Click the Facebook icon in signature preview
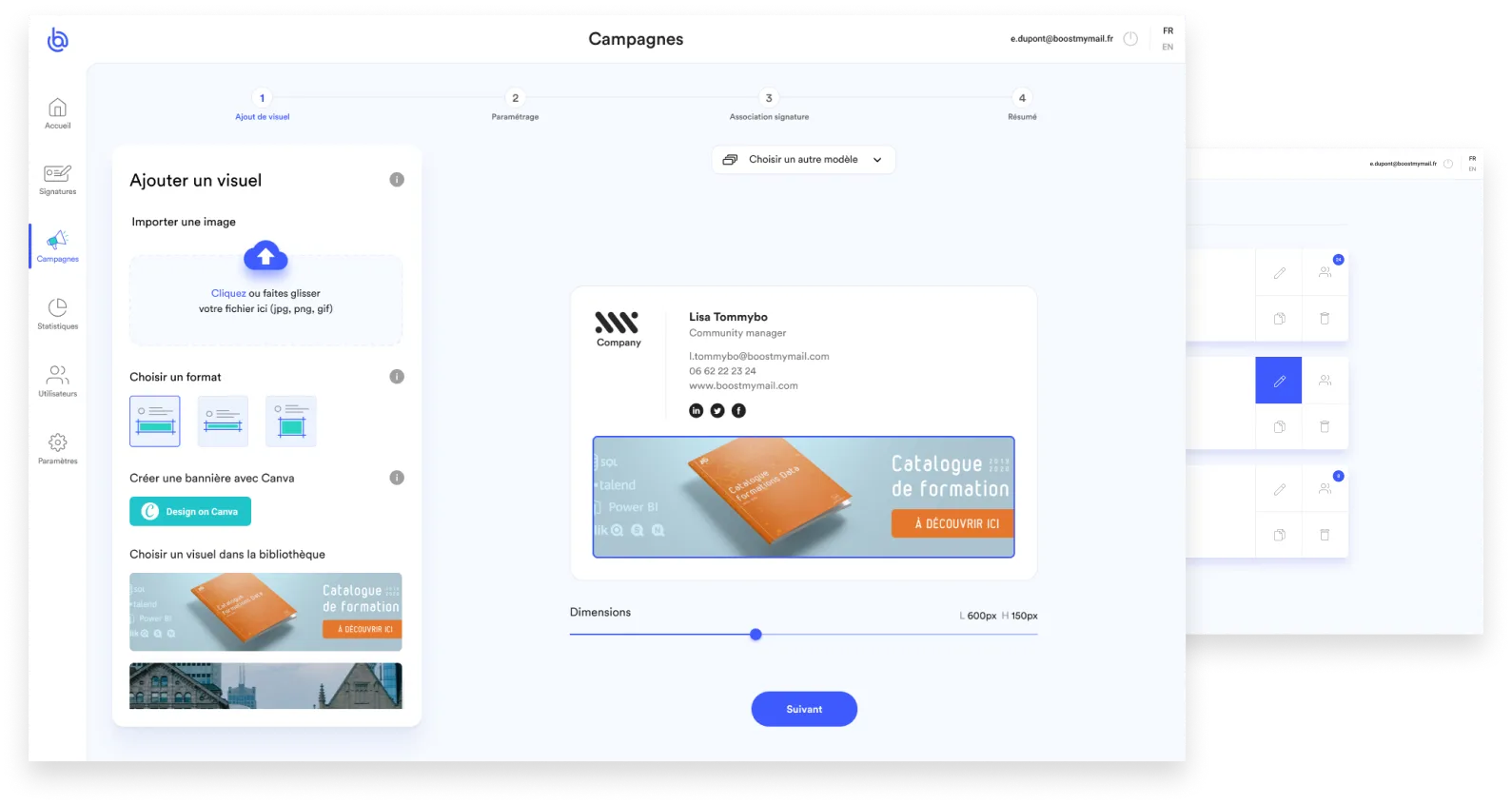 (738, 411)
